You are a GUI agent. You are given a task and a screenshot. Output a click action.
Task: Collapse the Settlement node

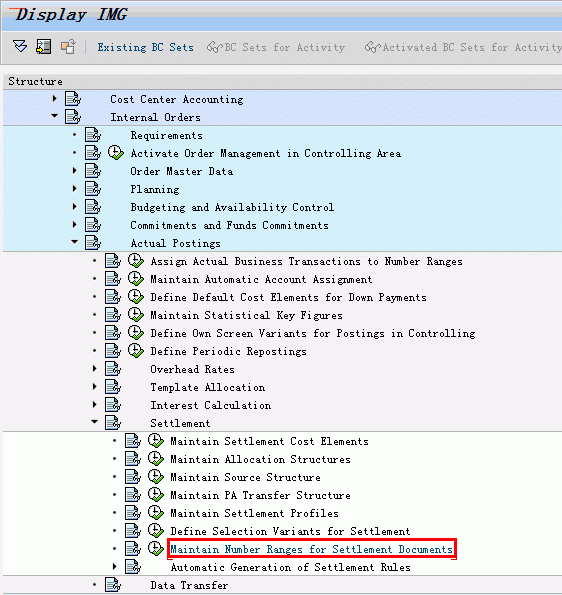(94, 422)
